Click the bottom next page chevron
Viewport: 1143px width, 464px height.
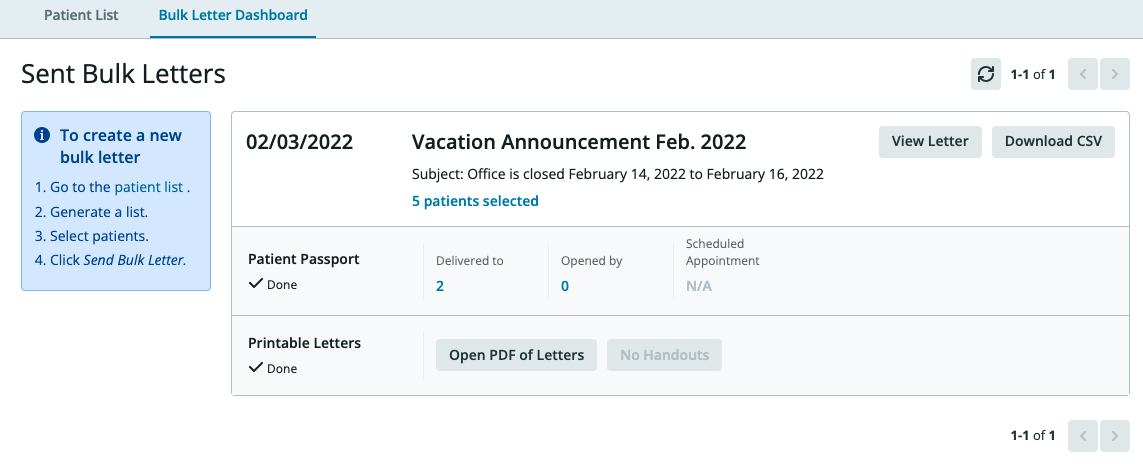coord(1114,435)
